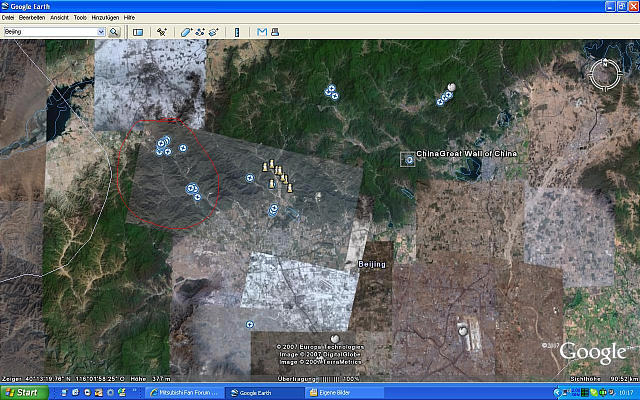Click the Beijing search input field
Image resolution: width=640 pixels, height=400 pixels.
[x=50, y=32]
